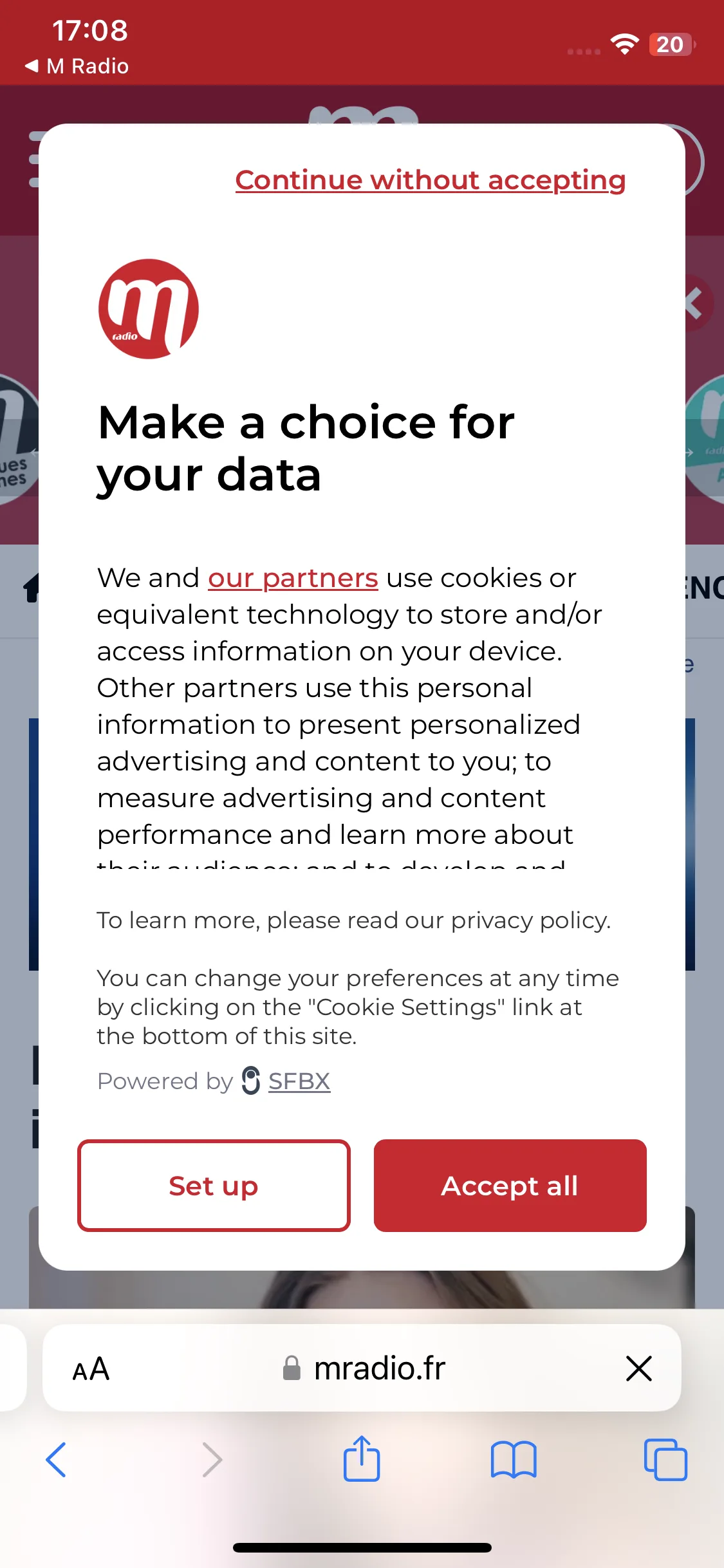Click Continue without accepting link
724x1568 pixels.
pyautogui.click(x=431, y=180)
